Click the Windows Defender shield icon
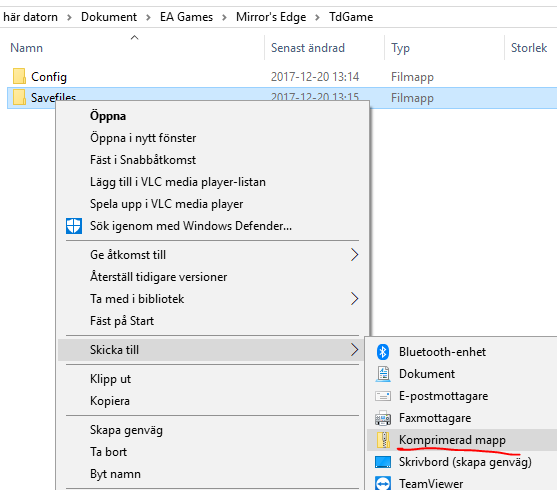Viewport: 557px width, 490px height. point(74,226)
